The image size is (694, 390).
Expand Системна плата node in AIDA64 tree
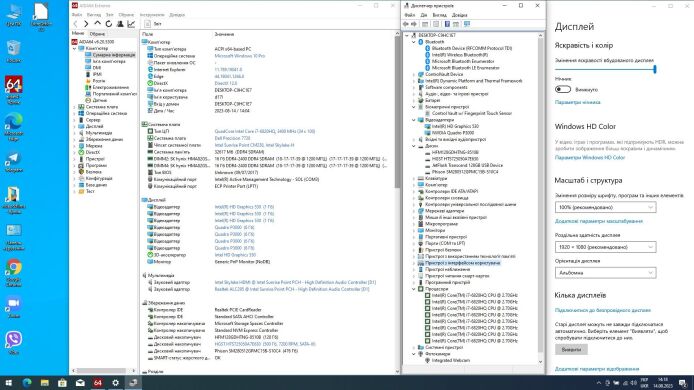[x=74, y=107]
